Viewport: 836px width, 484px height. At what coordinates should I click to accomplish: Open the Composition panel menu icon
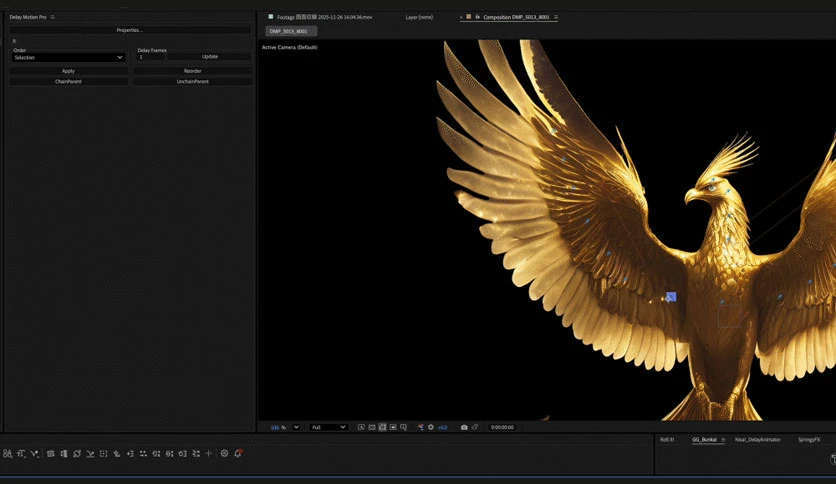click(556, 17)
